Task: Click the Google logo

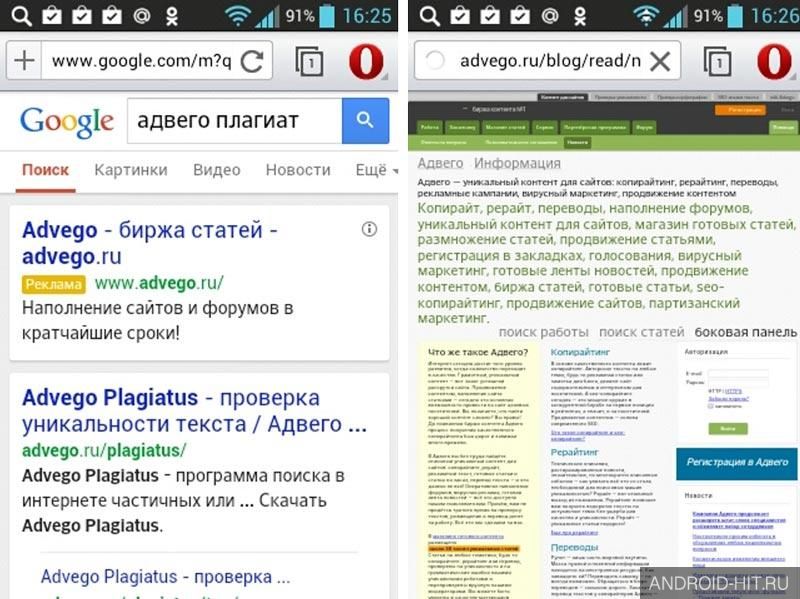Action: [67, 122]
